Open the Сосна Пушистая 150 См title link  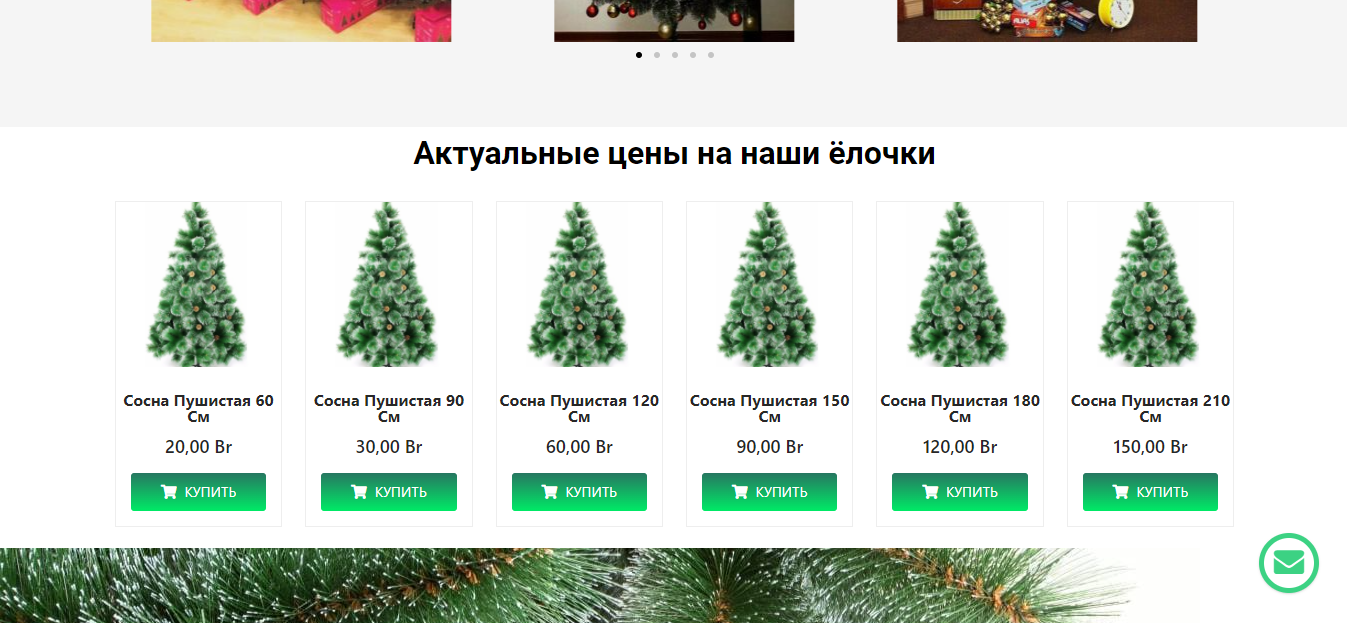tap(769, 408)
